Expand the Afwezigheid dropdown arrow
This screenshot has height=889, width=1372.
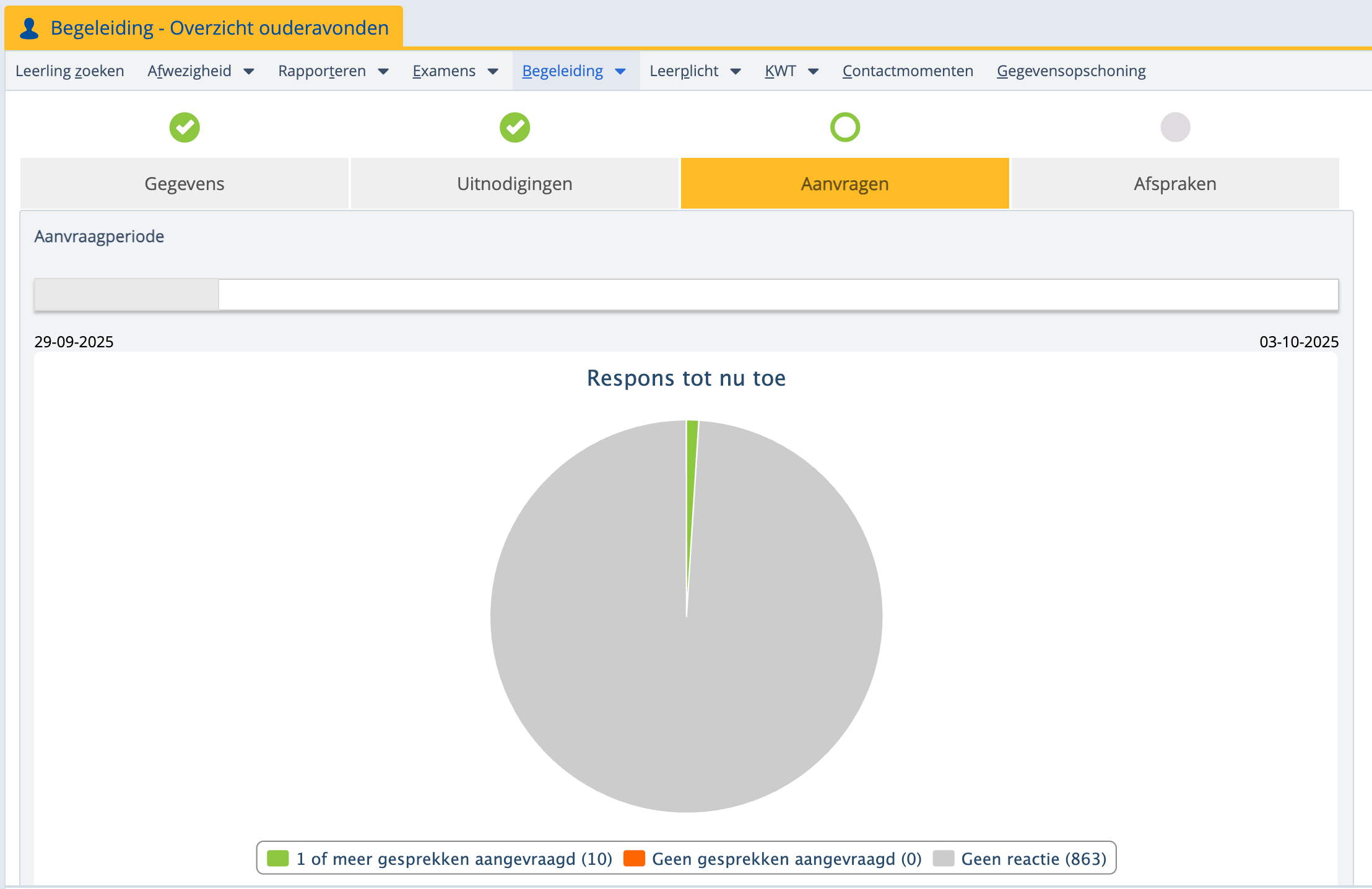pos(249,72)
